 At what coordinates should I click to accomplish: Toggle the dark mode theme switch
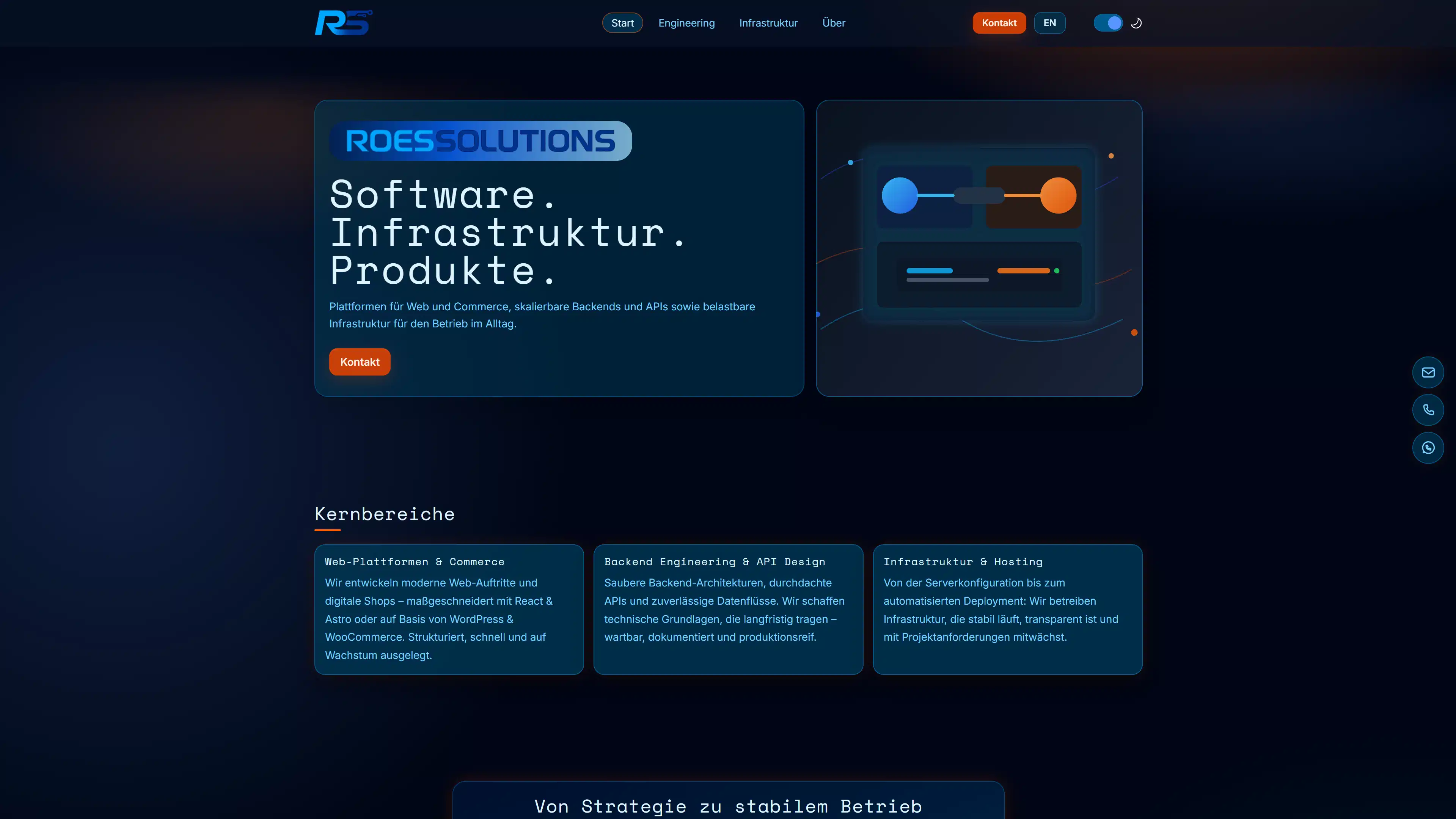[1108, 23]
